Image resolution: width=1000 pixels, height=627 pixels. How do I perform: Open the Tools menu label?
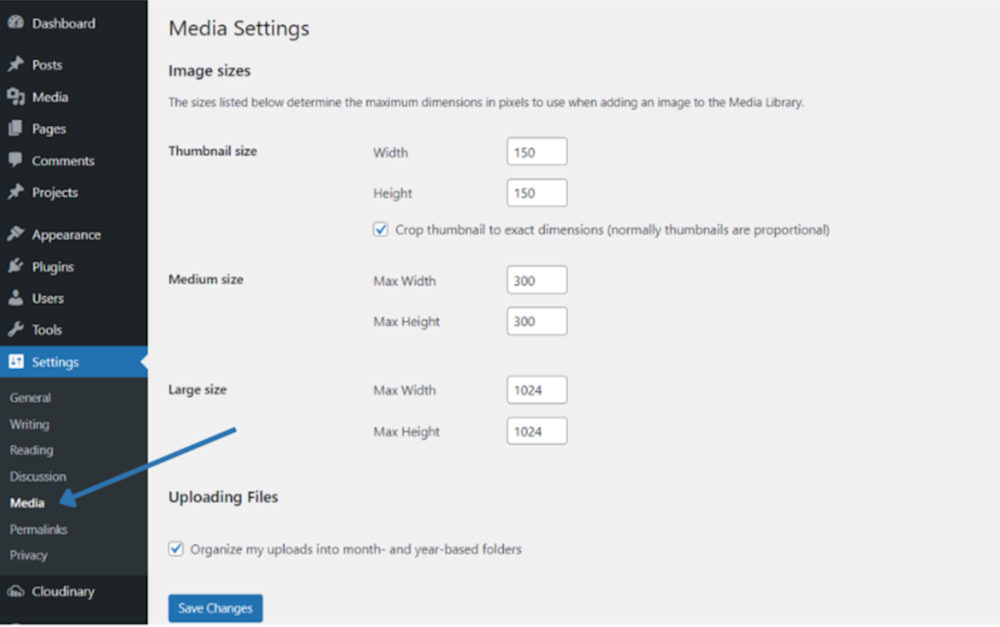click(47, 330)
